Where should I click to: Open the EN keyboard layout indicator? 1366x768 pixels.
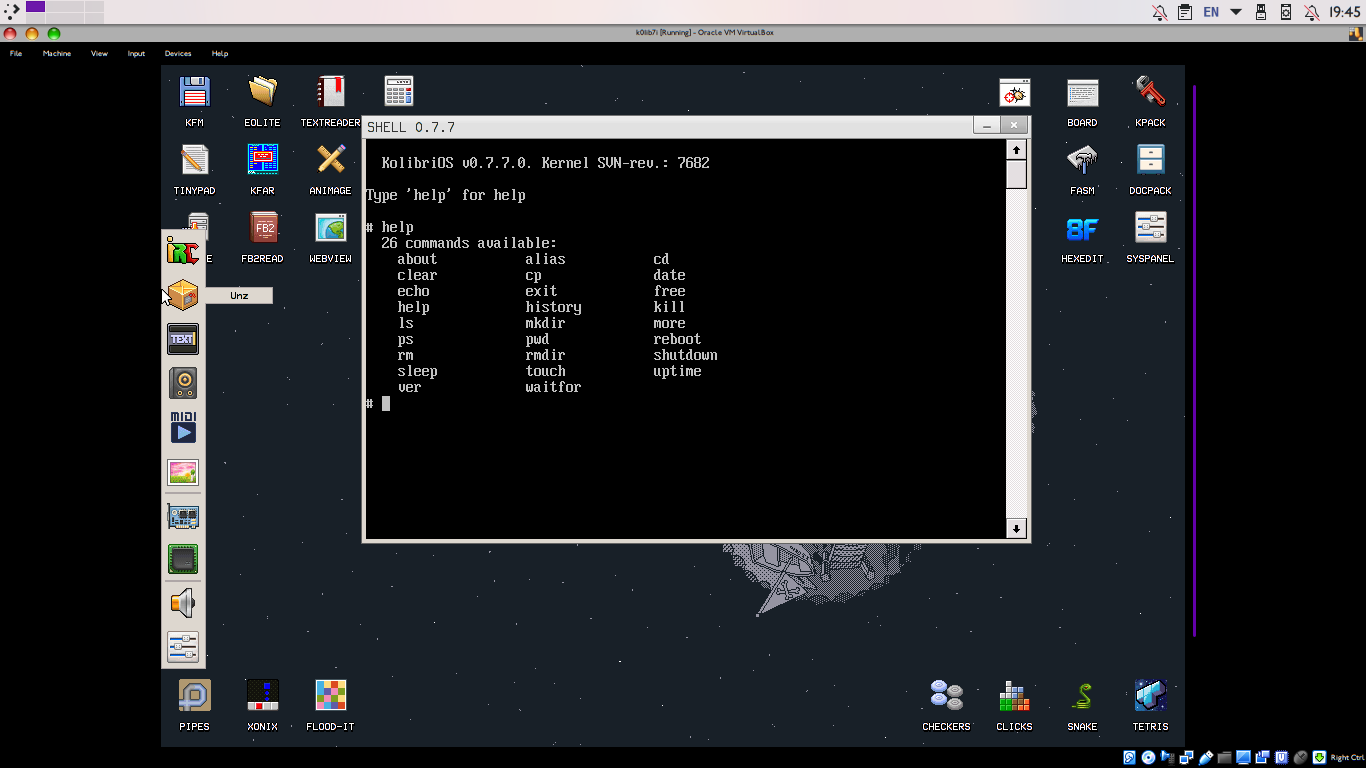pos(1211,12)
